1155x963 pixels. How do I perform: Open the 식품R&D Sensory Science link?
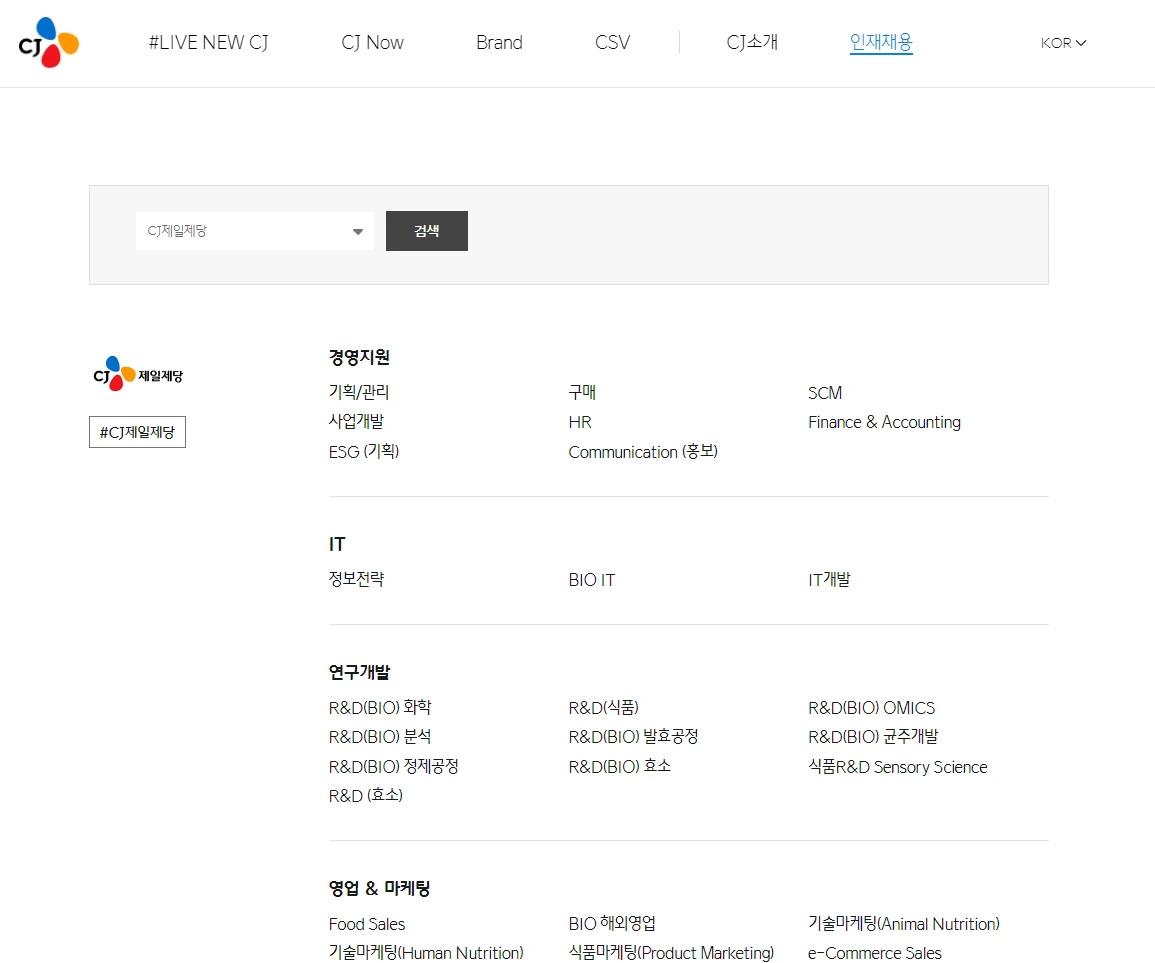898,766
